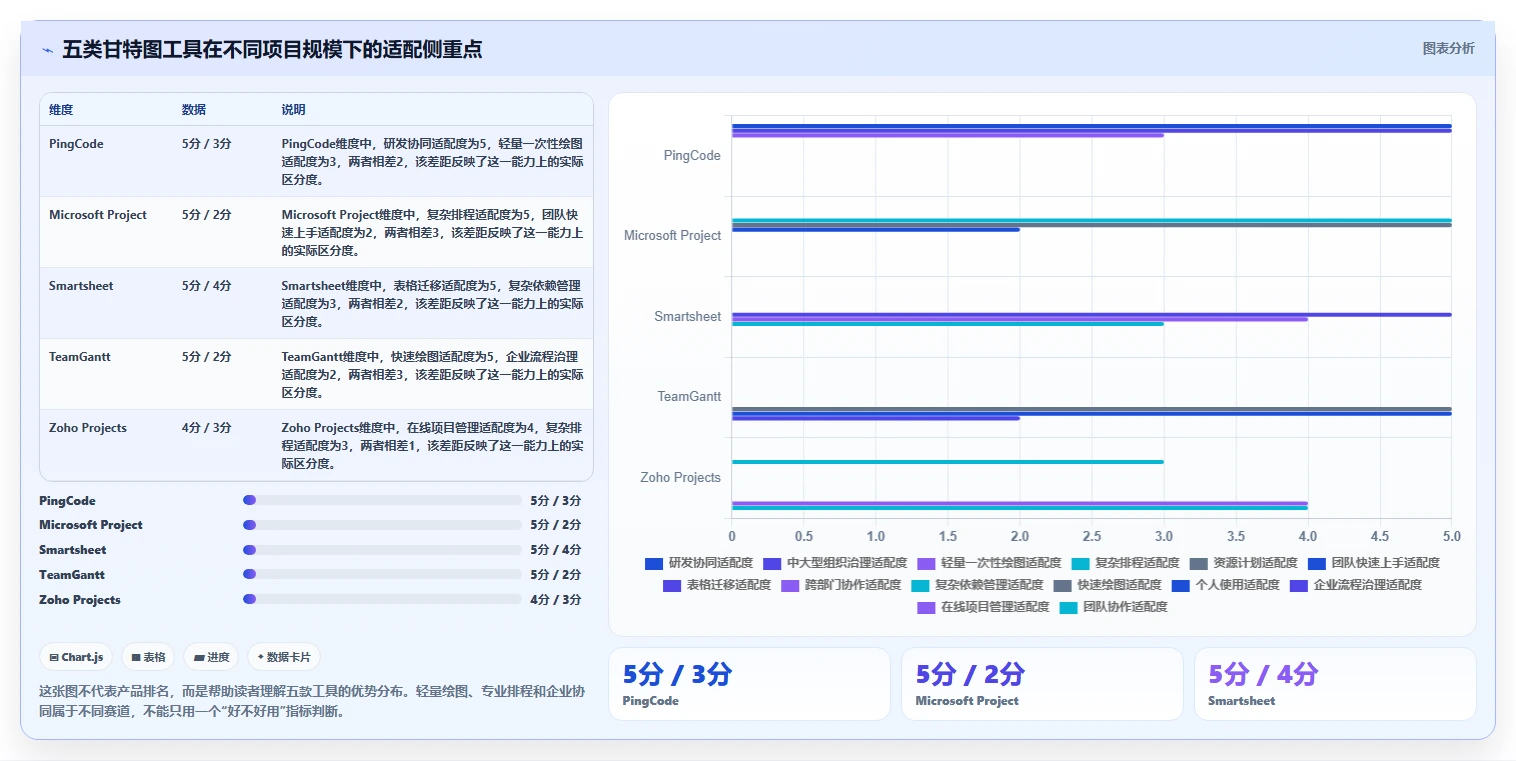Open the PingCode 5分 / 3分 data card
The height and width of the screenshot is (761, 1516).
pyautogui.click(x=749, y=684)
